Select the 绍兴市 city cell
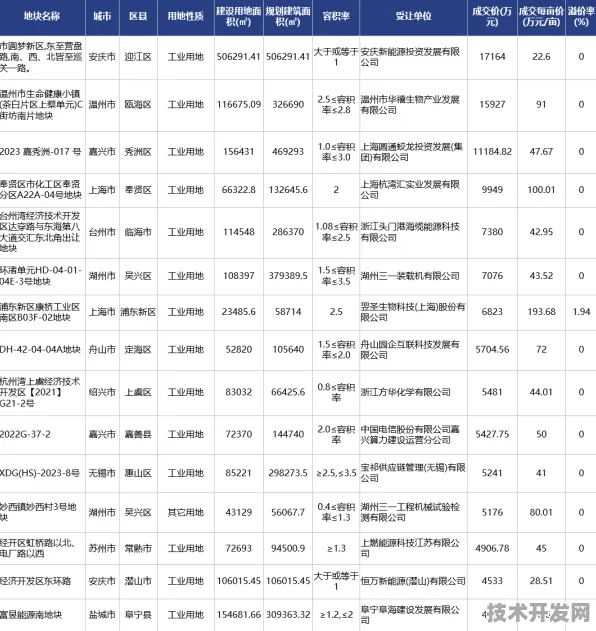The image size is (596, 631). click(102, 392)
